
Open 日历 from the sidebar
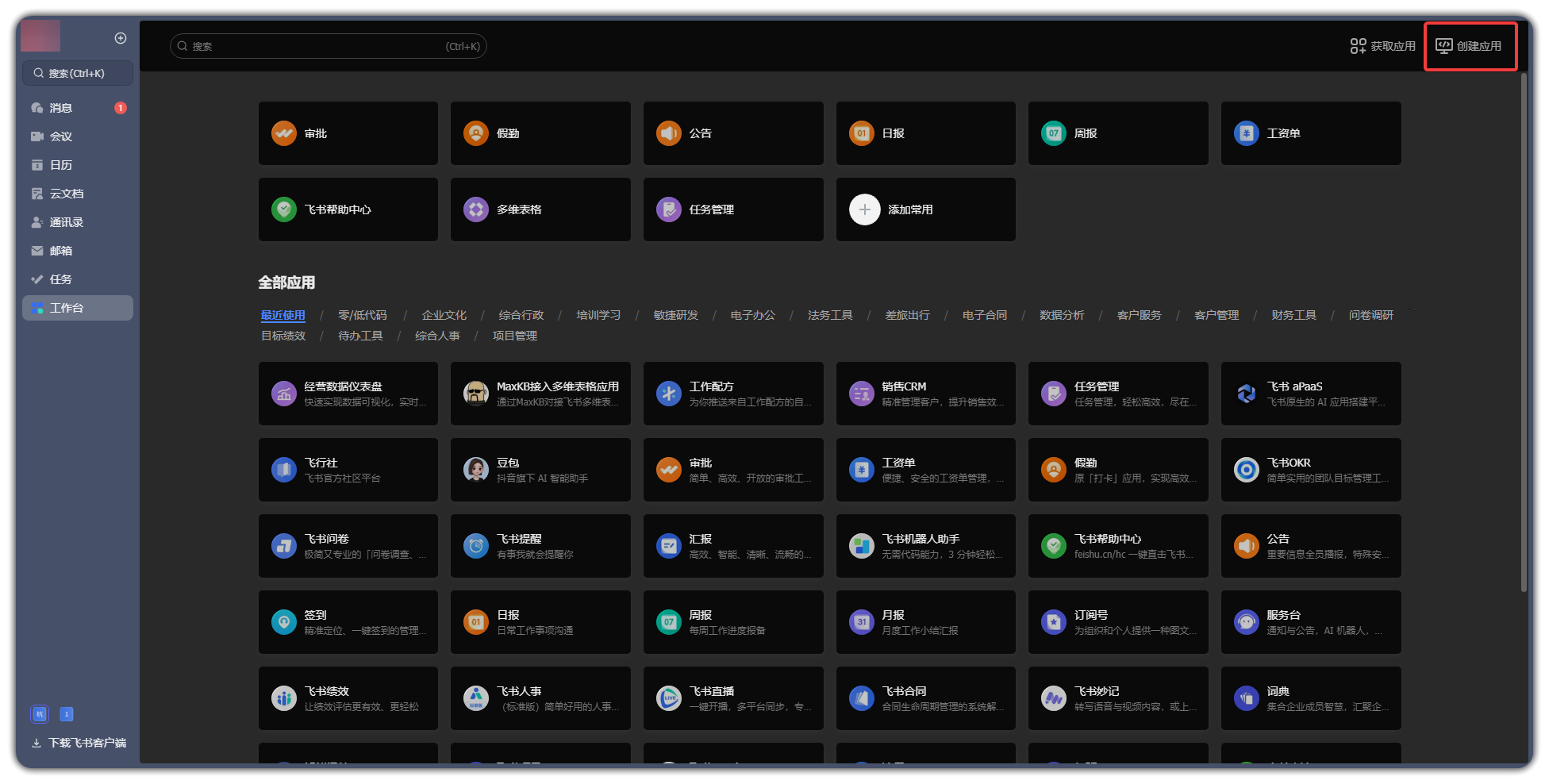pos(61,165)
